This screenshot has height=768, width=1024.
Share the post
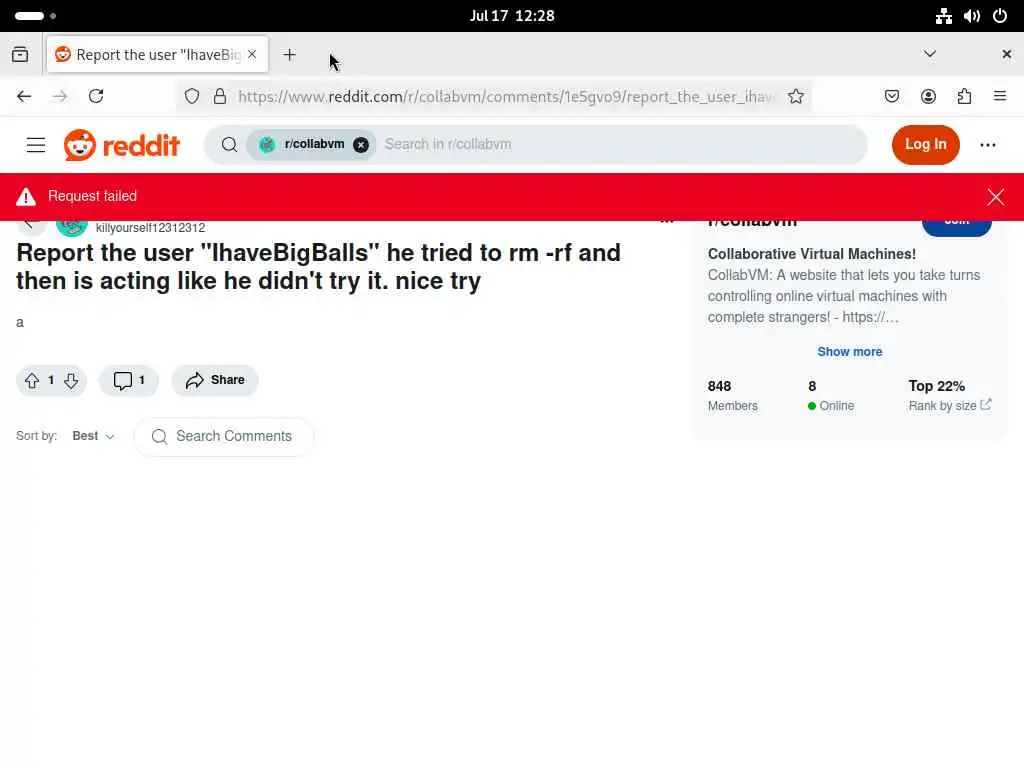click(x=215, y=380)
